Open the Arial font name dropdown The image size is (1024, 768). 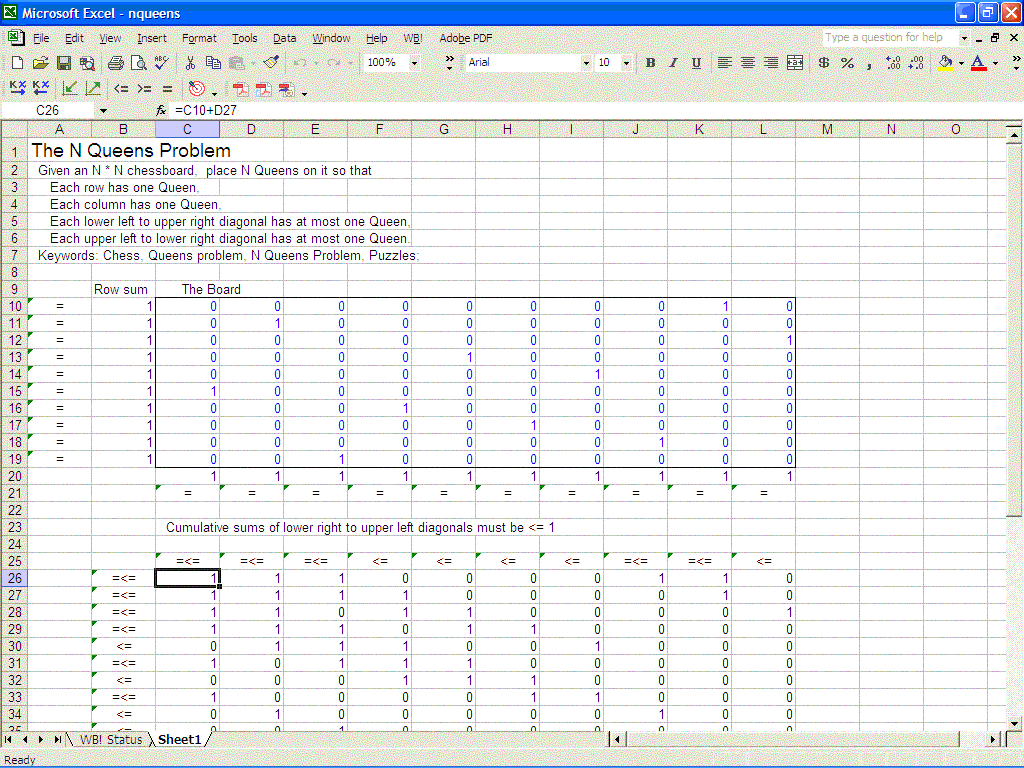[x=586, y=63]
